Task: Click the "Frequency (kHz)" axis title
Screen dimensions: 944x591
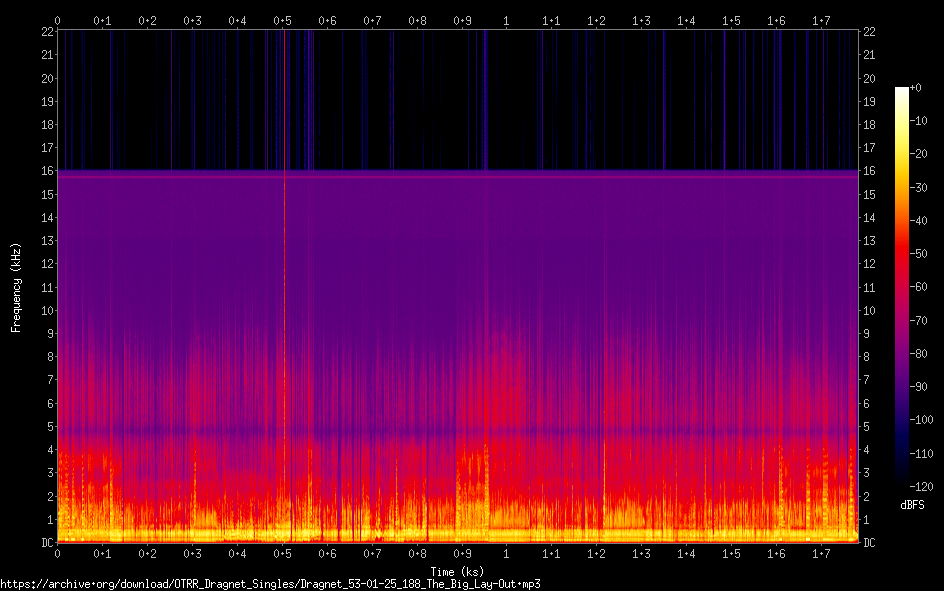Action: 16,287
